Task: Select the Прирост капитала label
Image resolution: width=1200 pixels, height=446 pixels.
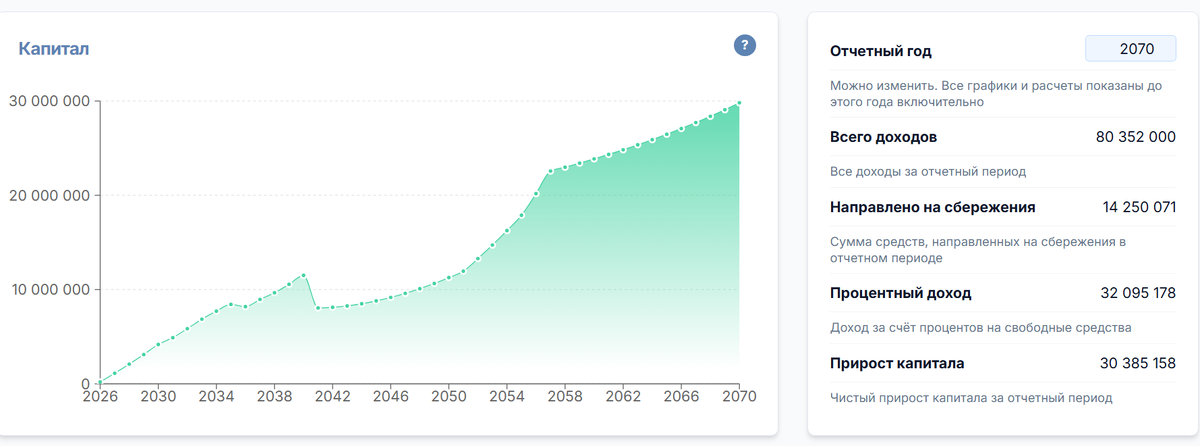Action: click(x=897, y=363)
